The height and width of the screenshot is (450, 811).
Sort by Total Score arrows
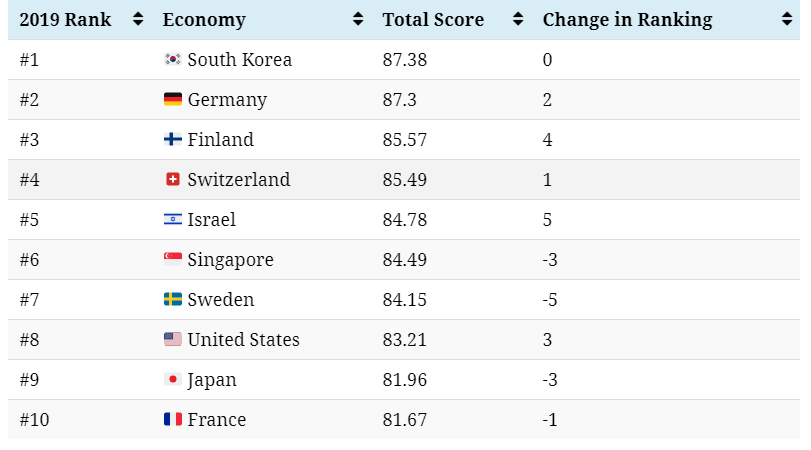[x=518, y=20]
